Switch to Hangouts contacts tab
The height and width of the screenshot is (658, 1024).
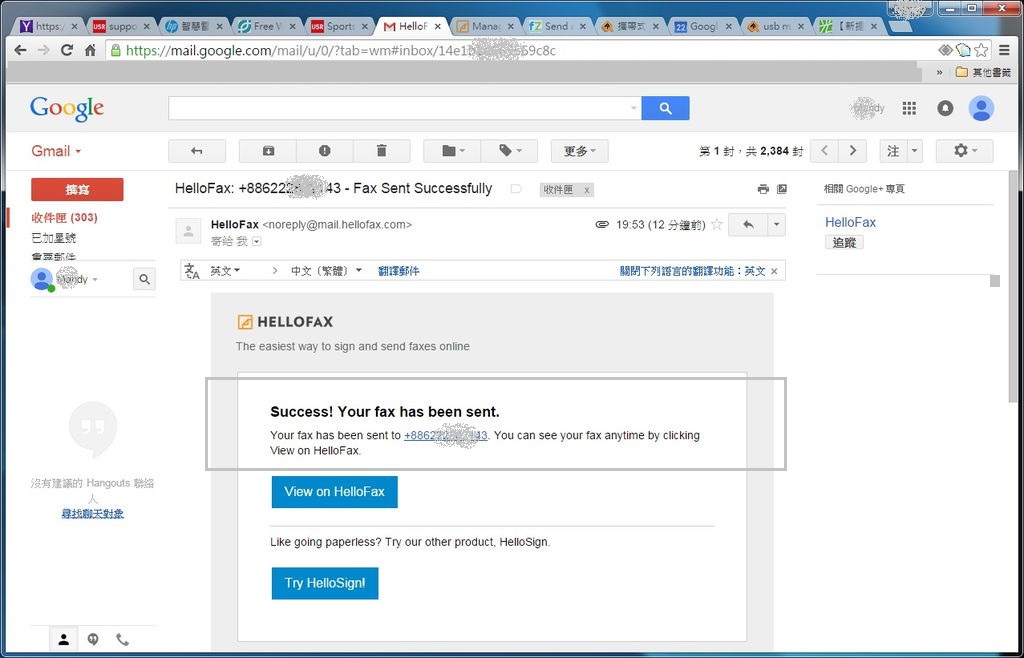click(63, 640)
